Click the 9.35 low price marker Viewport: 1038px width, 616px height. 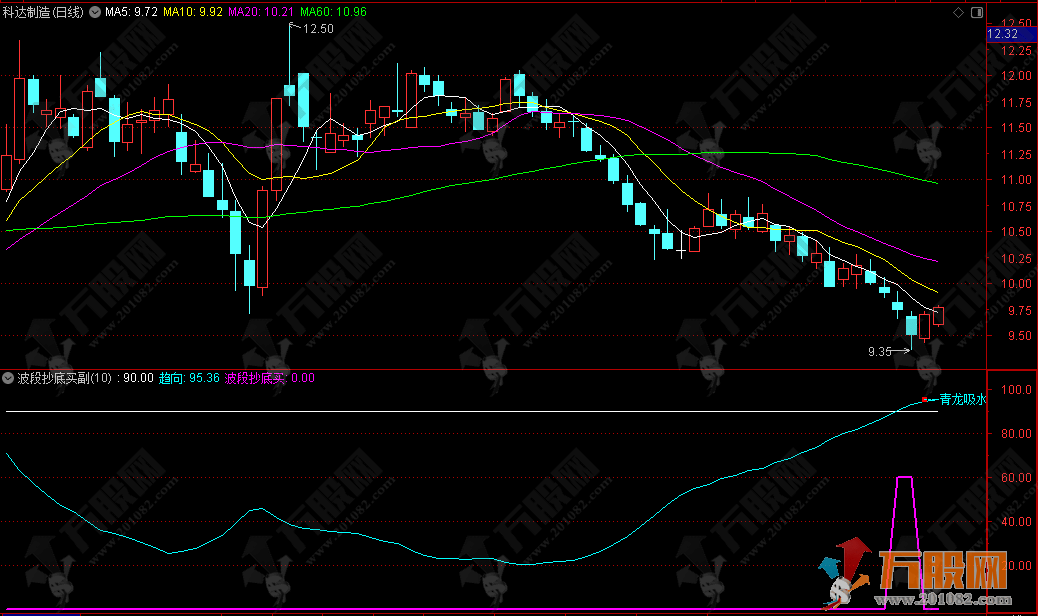[x=880, y=351]
